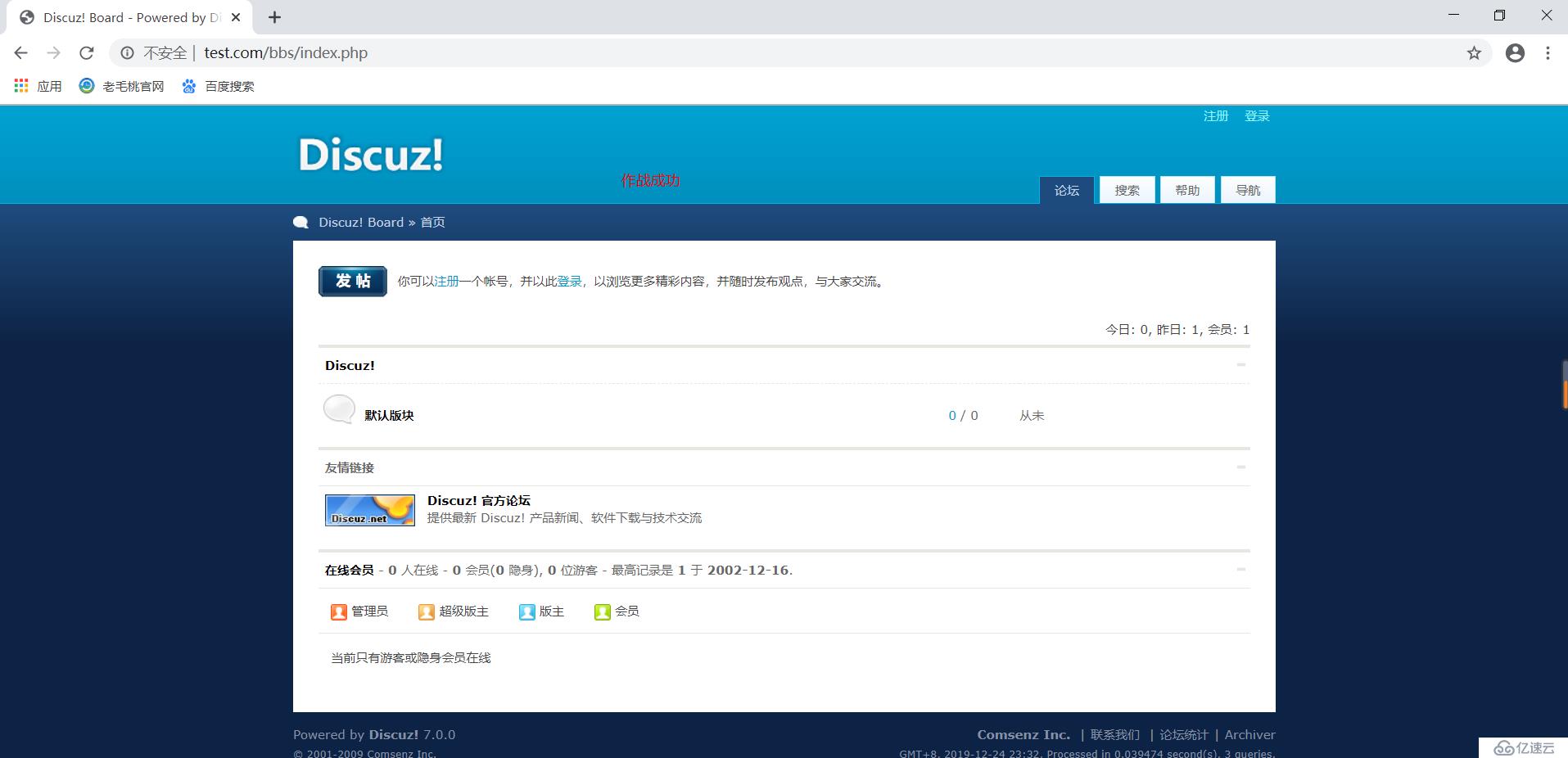Screen dimensions: 1568x758
Task: Click 注册 link in the welcome message
Action: click(x=447, y=282)
